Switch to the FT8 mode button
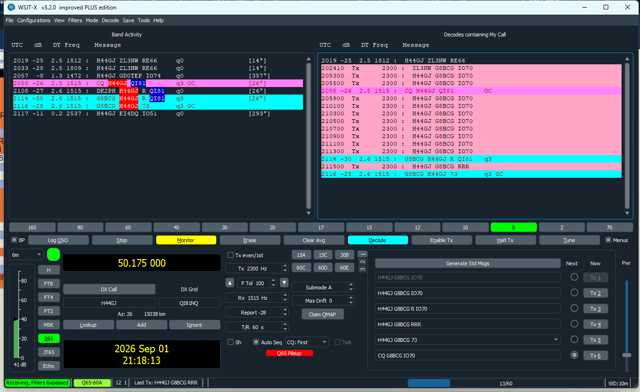The image size is (640, 392). pyautogui.click(x=49, y=283)
